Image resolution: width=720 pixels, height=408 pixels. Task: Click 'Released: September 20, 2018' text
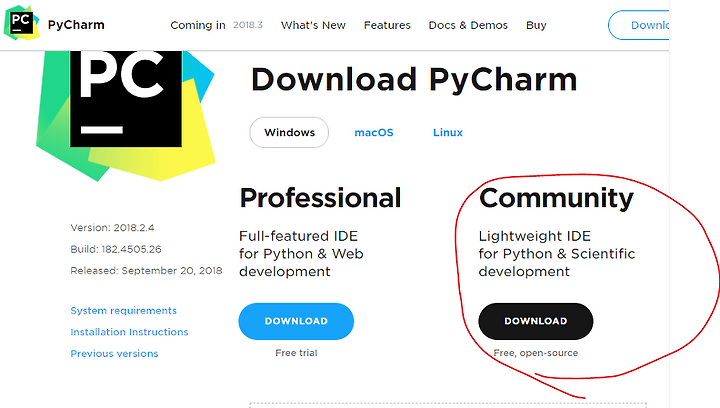[x=146, y=271]
